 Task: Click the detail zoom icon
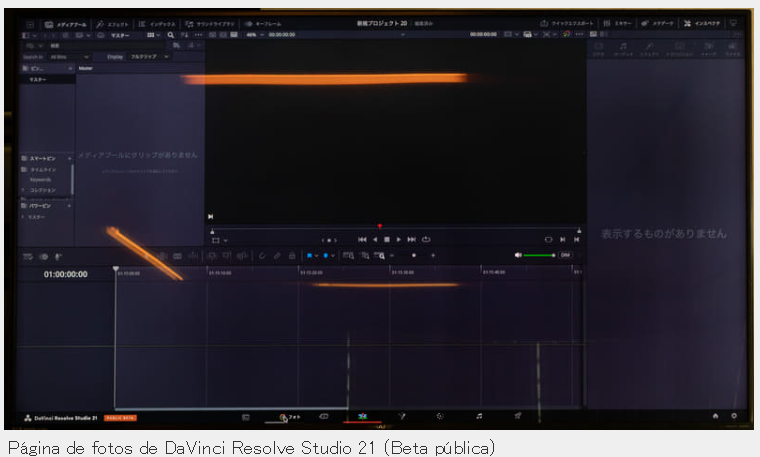(365, 255)
